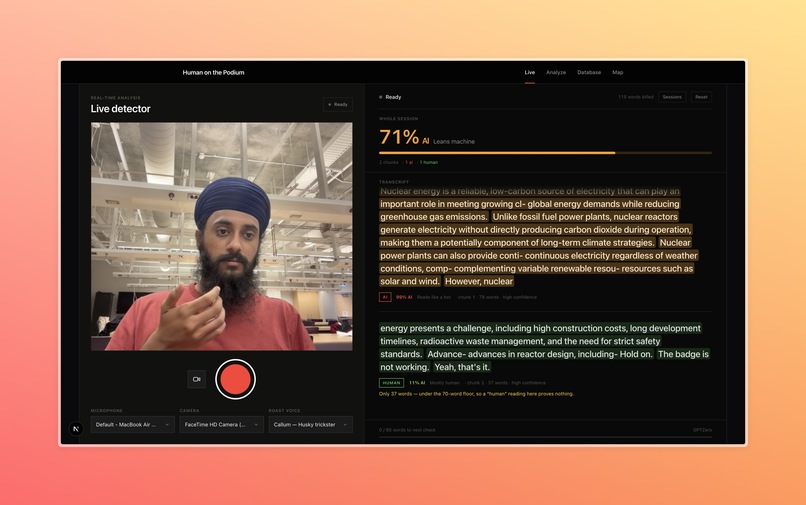
Task: Click the '1 human' chunk count
Action: (429, 163)
